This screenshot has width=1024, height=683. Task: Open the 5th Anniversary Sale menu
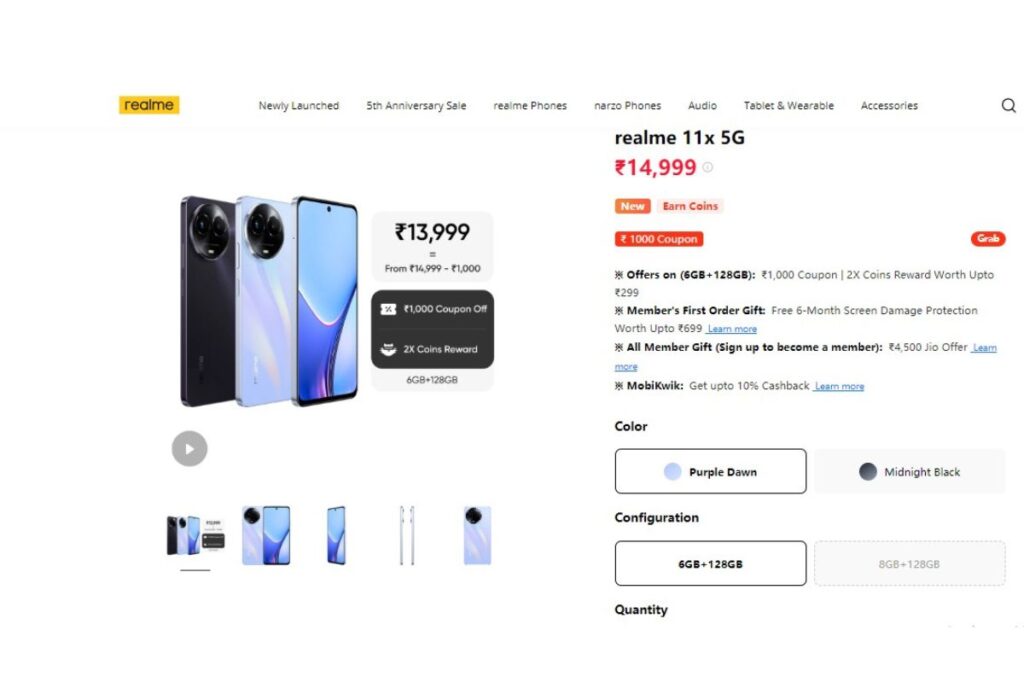416,106
